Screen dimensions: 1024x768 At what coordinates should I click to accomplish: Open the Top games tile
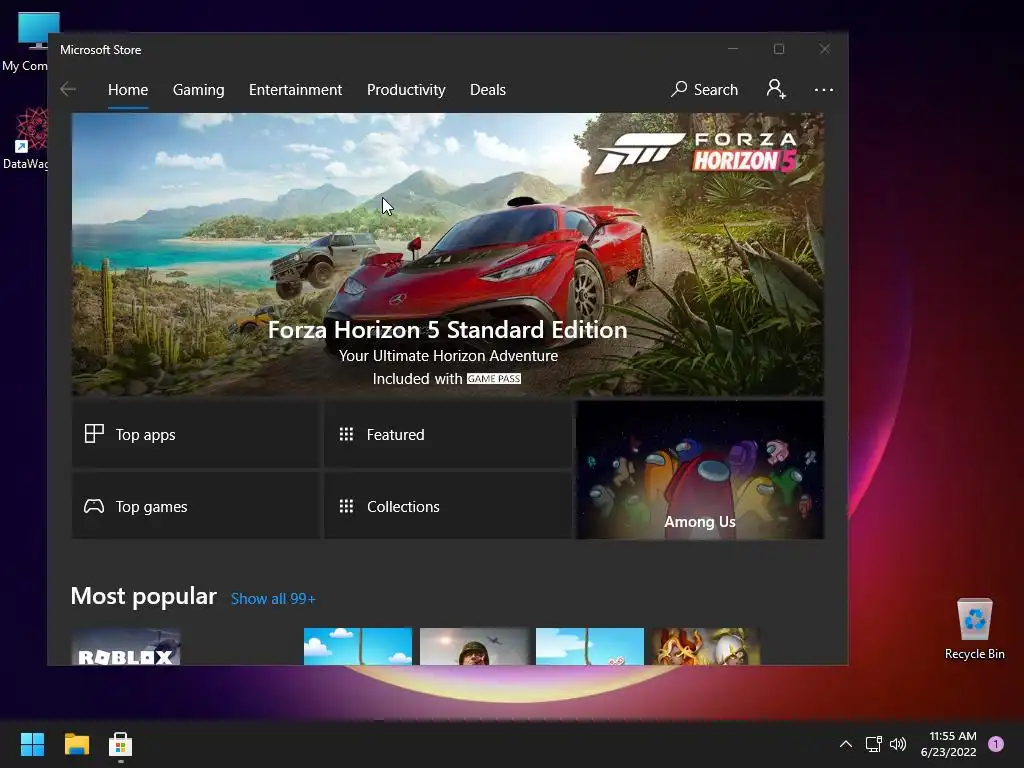pyautogui.click(x=195, y=506)
